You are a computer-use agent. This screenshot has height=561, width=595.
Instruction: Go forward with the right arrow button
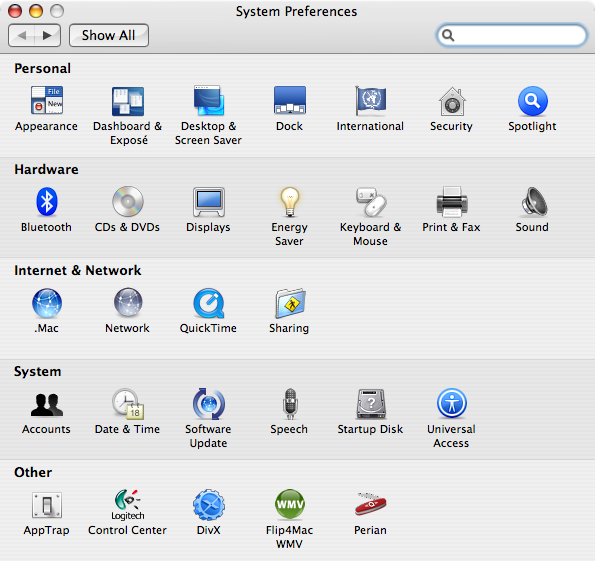[47, 35]
